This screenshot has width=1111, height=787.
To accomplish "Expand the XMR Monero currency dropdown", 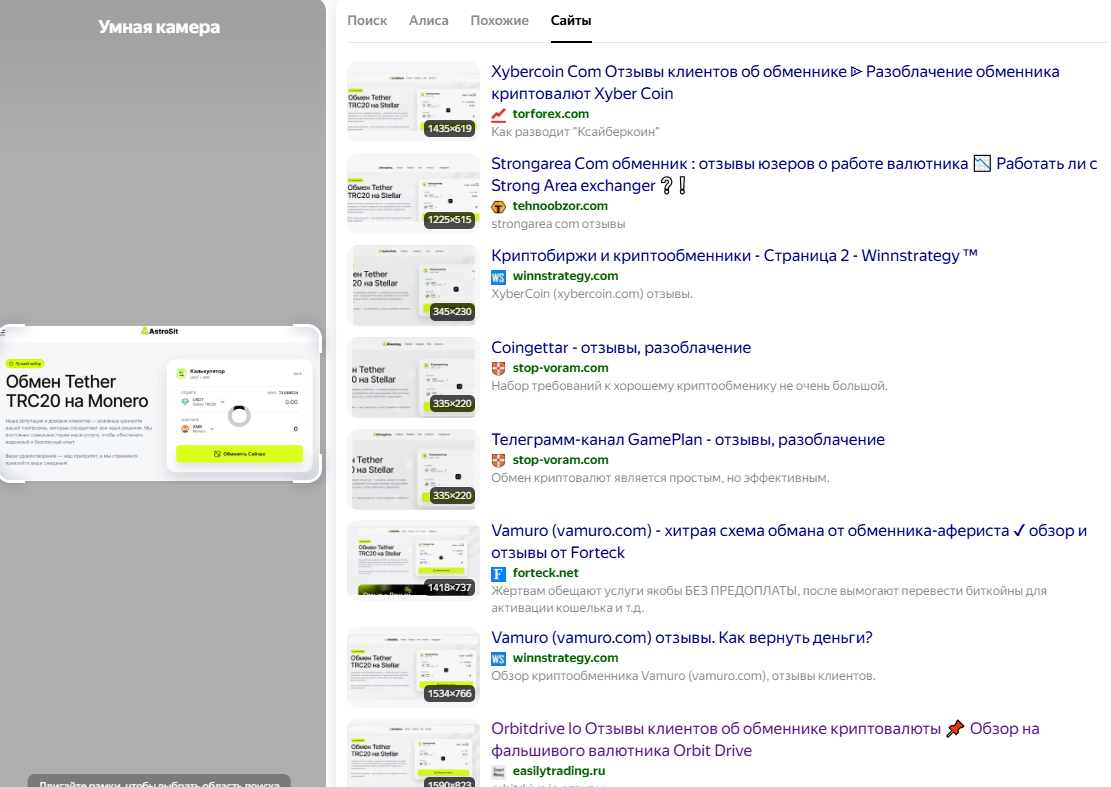I will (212, 428).
